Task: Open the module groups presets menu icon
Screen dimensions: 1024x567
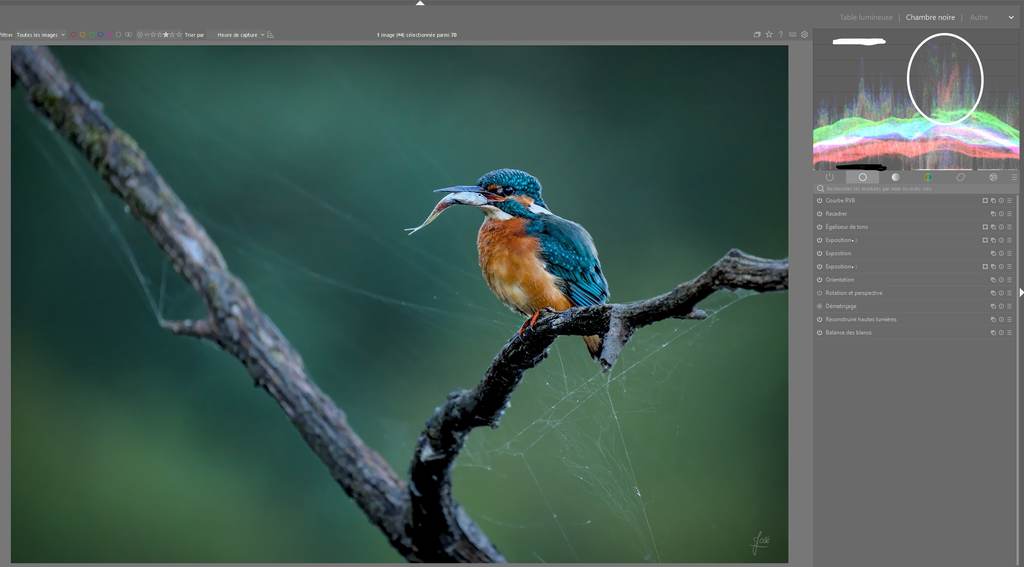Action: click(1014, 177)
